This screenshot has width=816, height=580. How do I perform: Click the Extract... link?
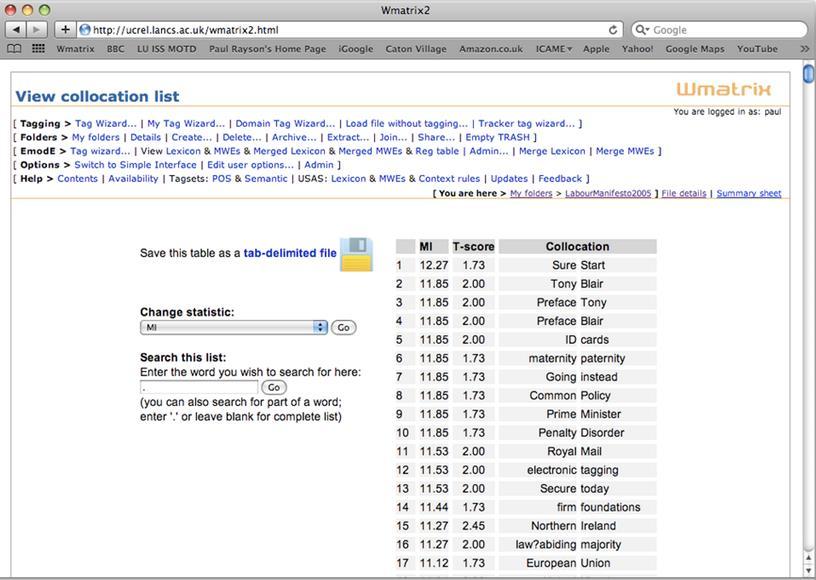point(348,137)
